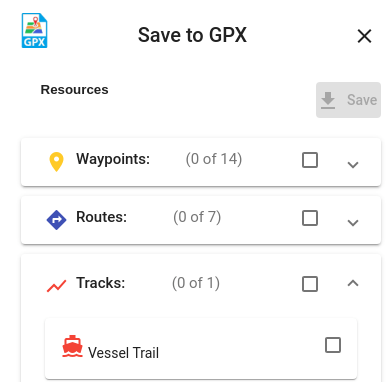
Task: Select all Waypoints checkbox
Action: click(x=310, y=160)
